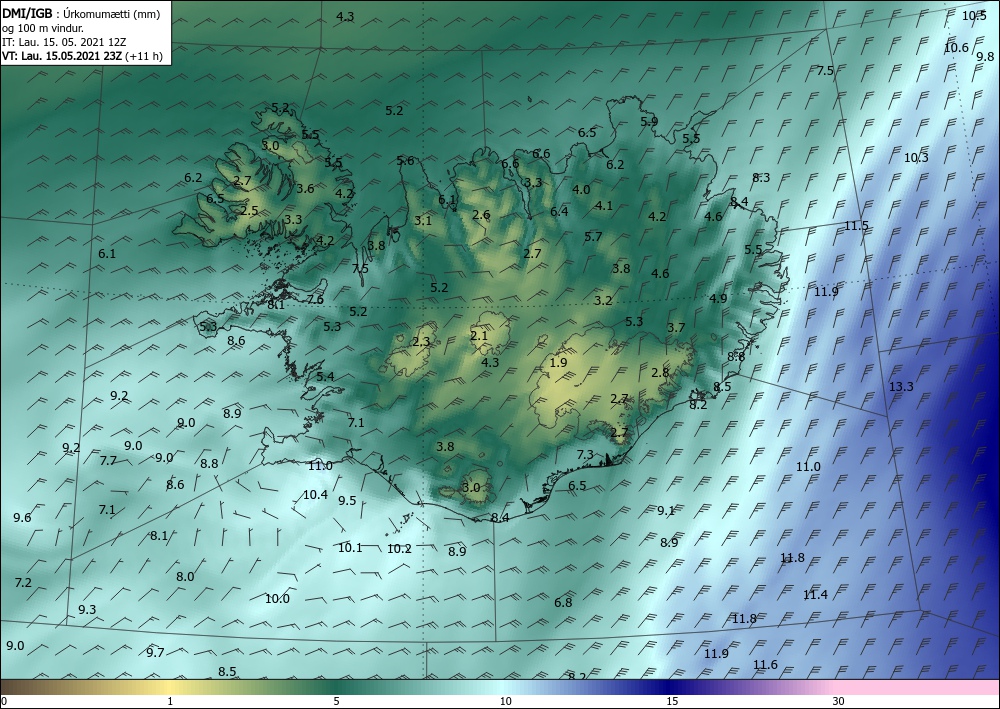Viewport: 1000px width, 709px height.
Task: Click the 9.5 precipitation value
Action: tap(347, 501)
